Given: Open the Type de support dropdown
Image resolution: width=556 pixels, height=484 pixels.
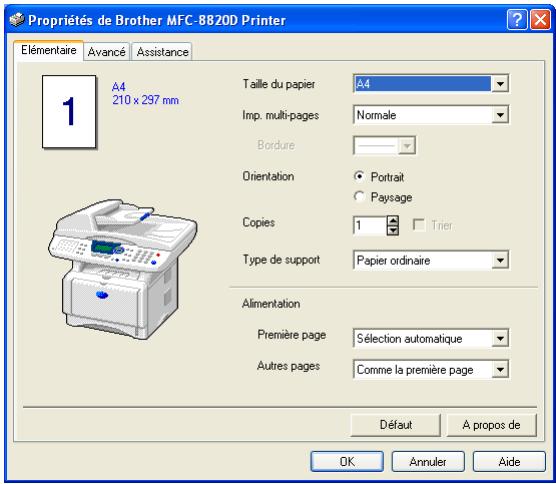Looking at the screenshot, I should (431, 260).
